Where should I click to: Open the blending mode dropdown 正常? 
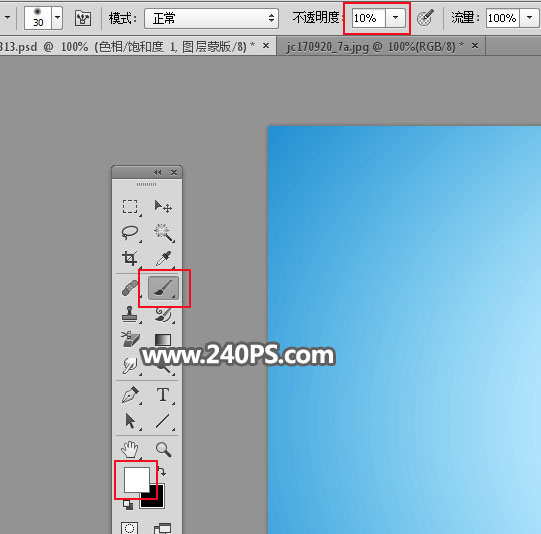click(212, 18)
